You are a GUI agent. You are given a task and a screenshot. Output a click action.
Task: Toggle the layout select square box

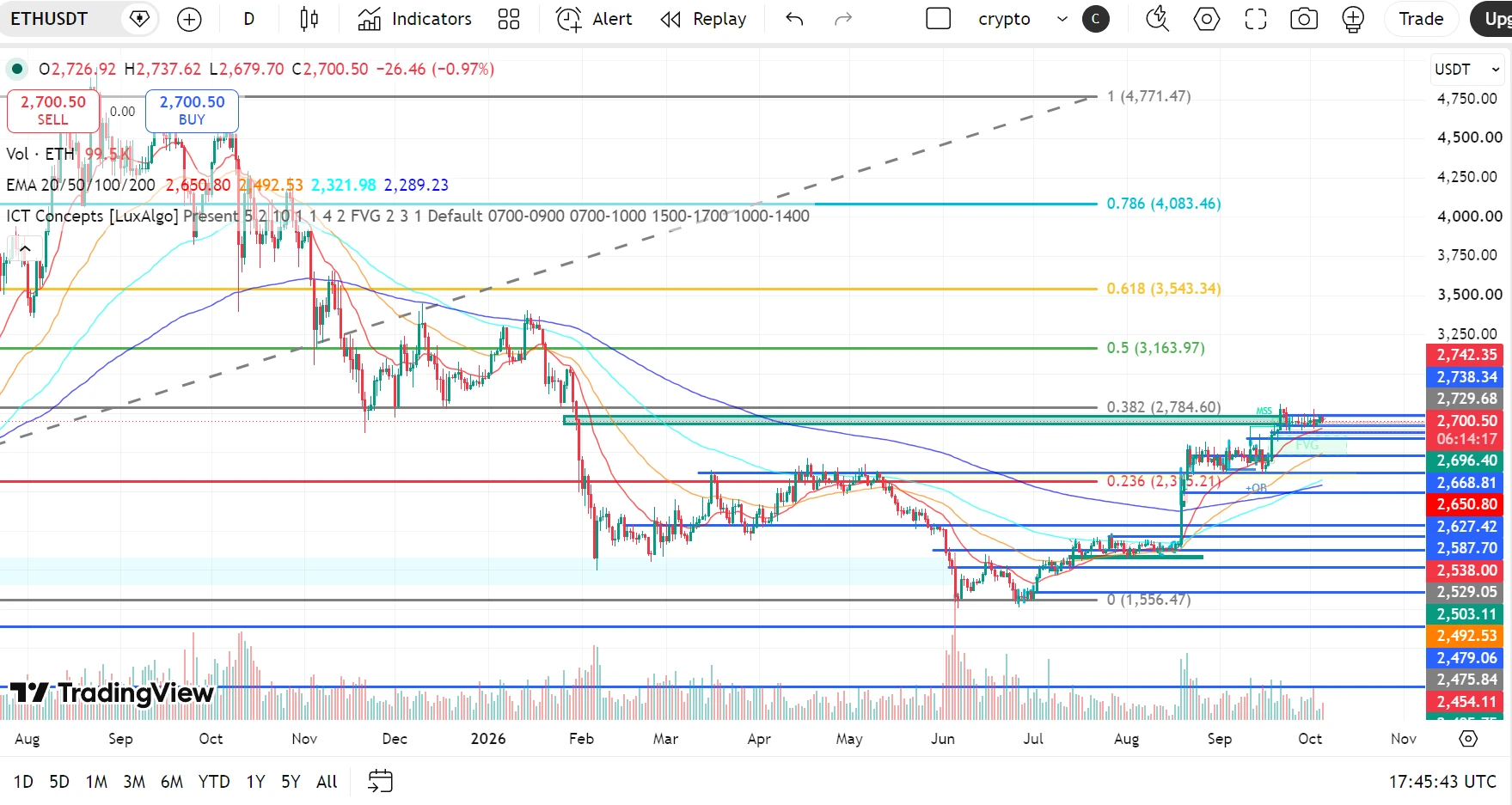pyautogui.click(x=939, y=19)
